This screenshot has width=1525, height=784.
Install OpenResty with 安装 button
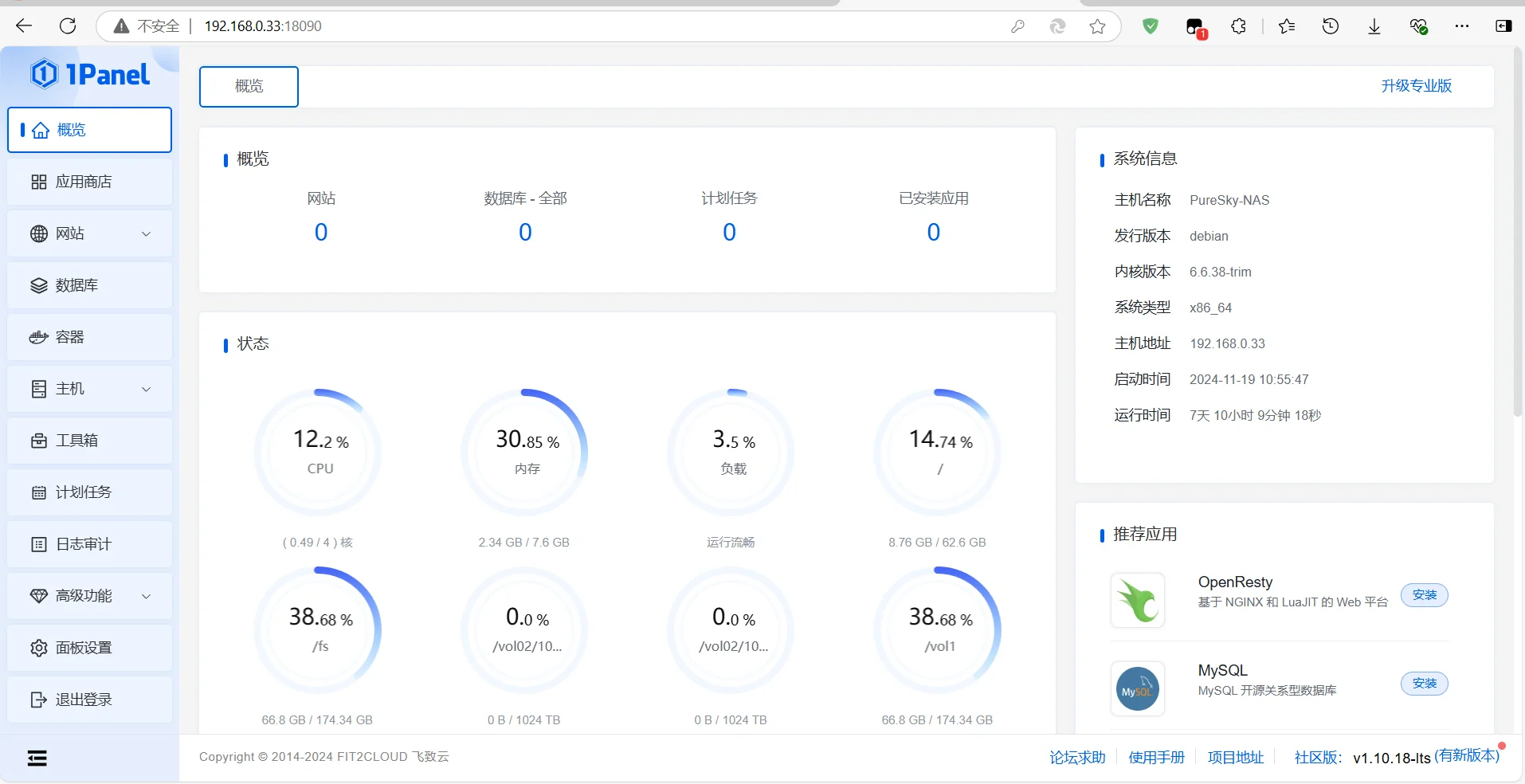pos(1424,595)
